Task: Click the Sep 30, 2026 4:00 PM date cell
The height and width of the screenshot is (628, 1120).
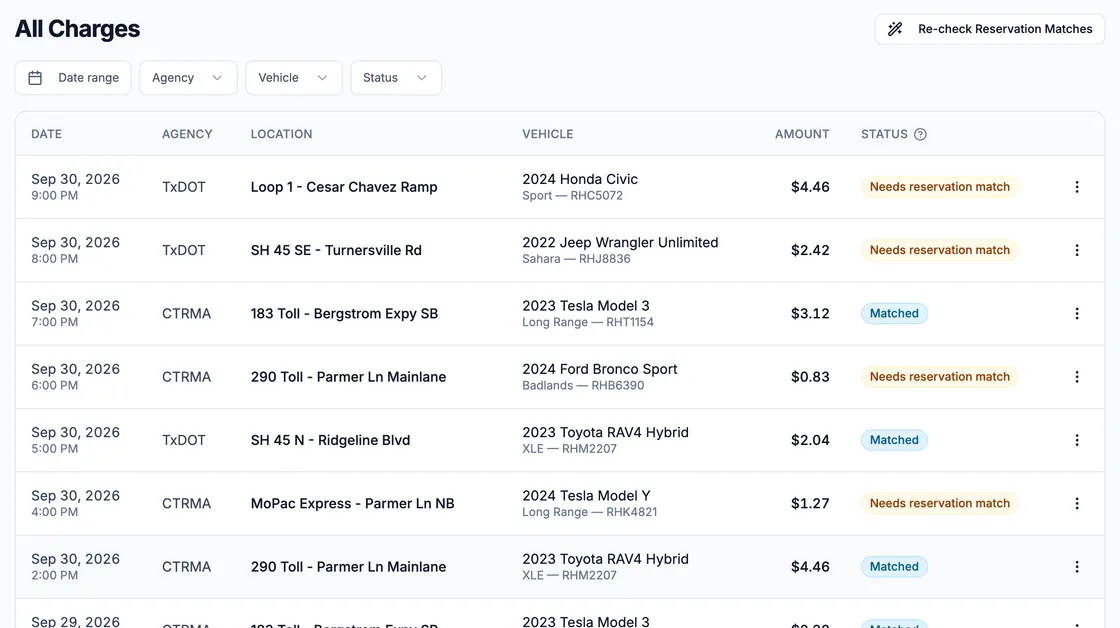Action: coord(75,504)
